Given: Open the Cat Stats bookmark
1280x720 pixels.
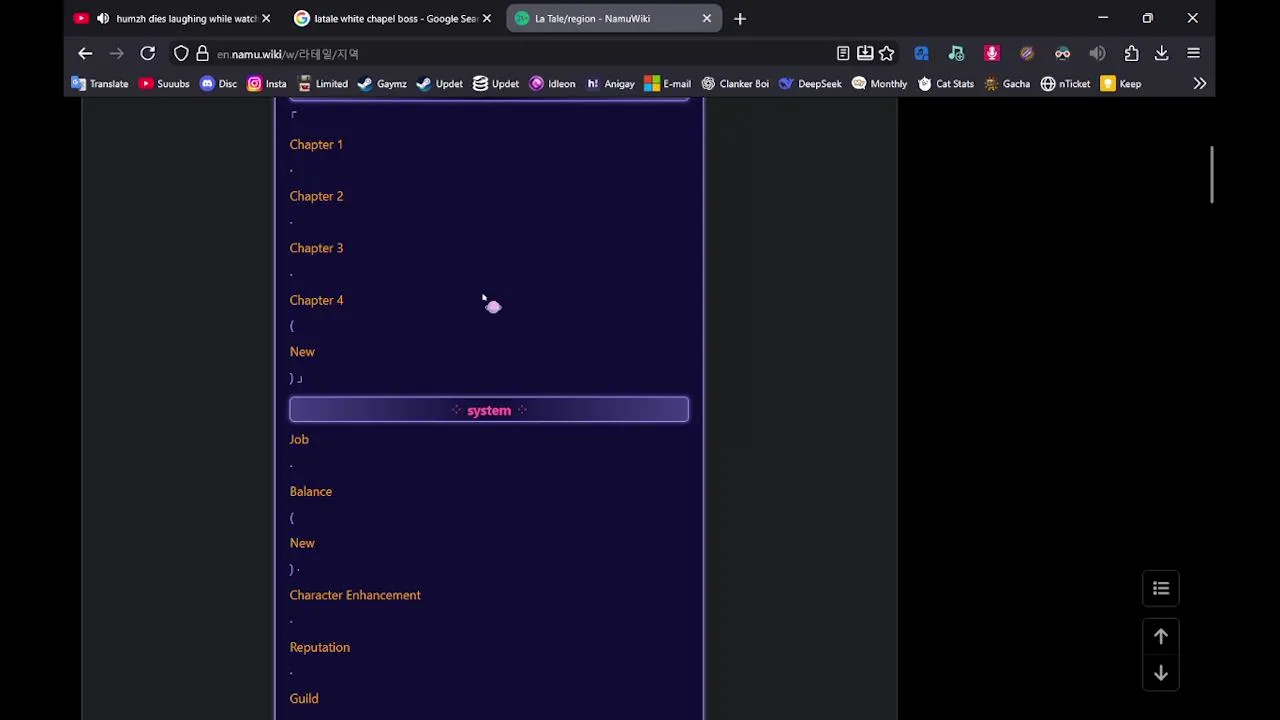Looking at the screenshot, I should (x=946, y=84).
